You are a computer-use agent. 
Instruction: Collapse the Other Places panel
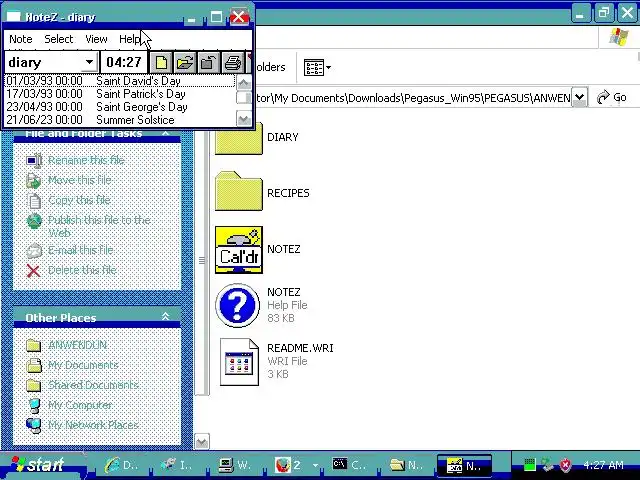pos(165,316)
